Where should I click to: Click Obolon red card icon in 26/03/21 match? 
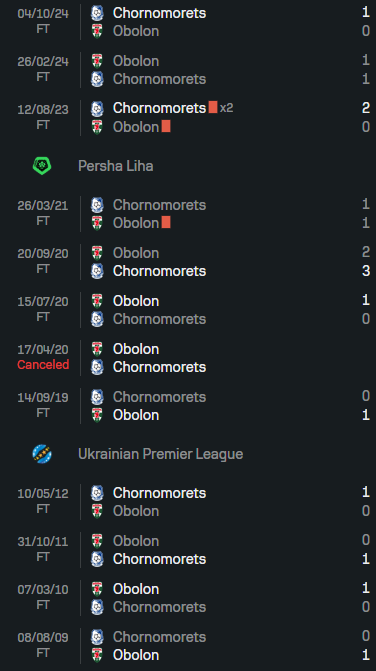[166, 222]
